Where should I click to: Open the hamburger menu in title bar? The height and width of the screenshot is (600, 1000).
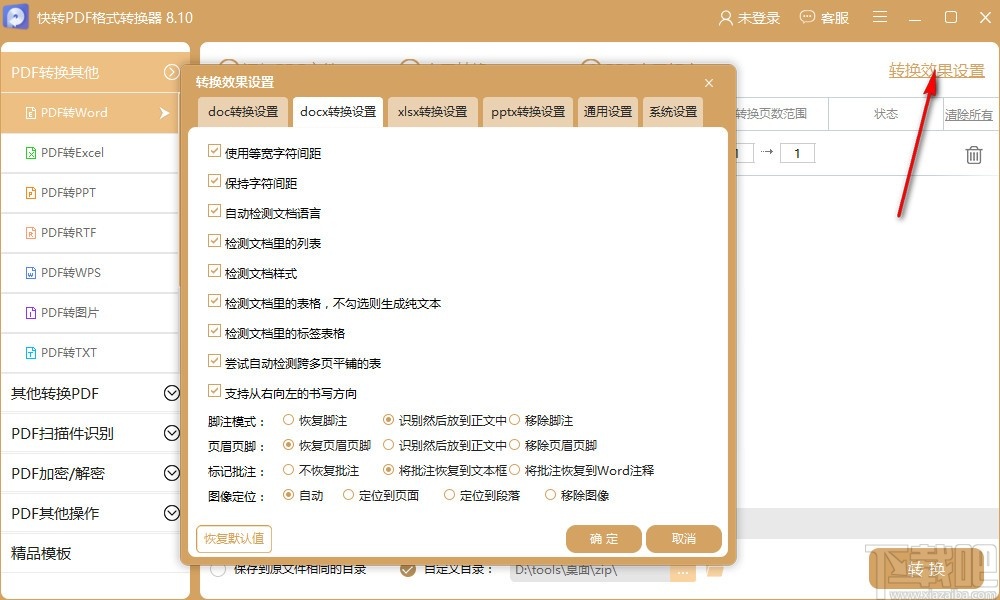pyautogui.click(x=879, y=17)
